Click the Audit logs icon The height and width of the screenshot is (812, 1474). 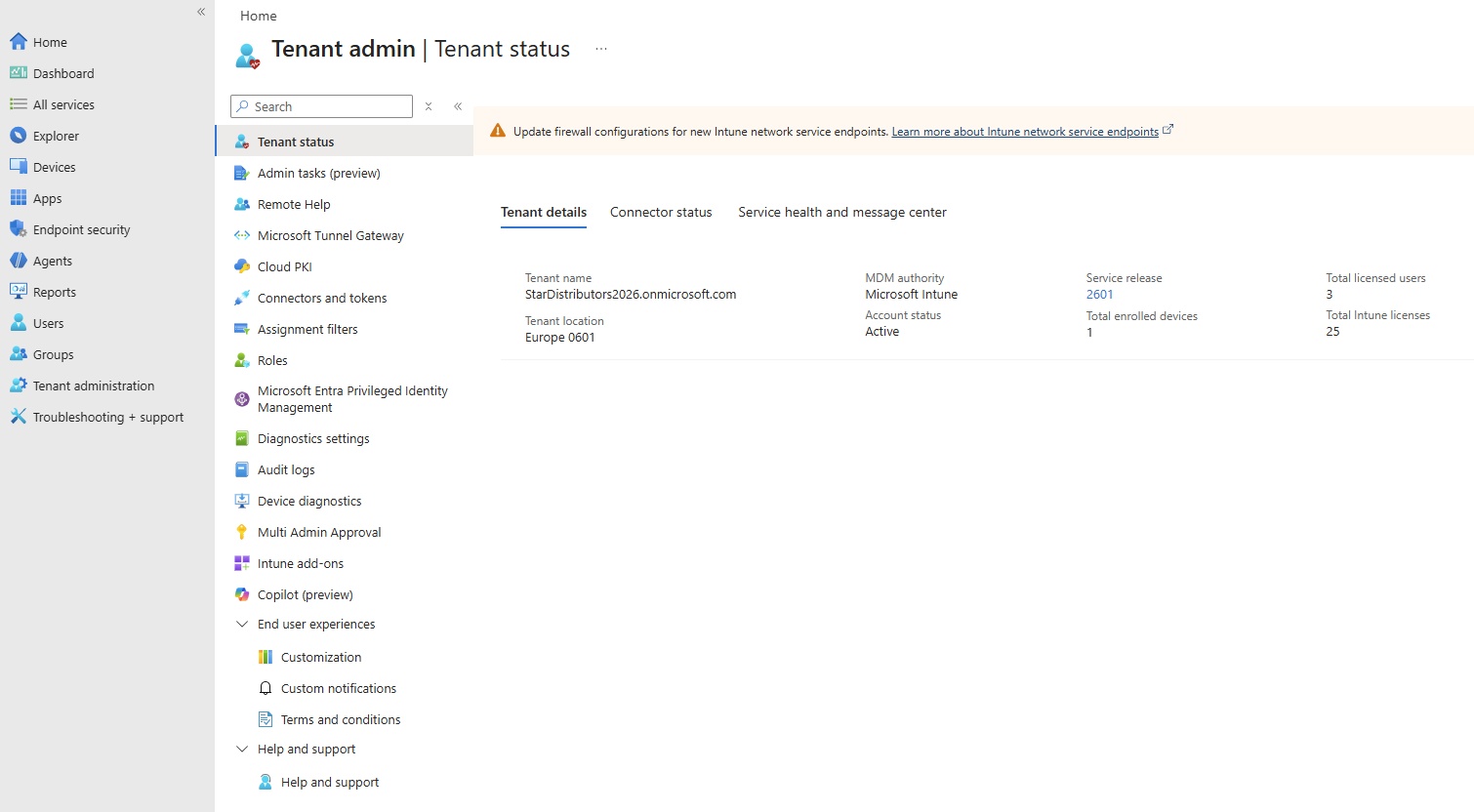click(x=242, y=469)
